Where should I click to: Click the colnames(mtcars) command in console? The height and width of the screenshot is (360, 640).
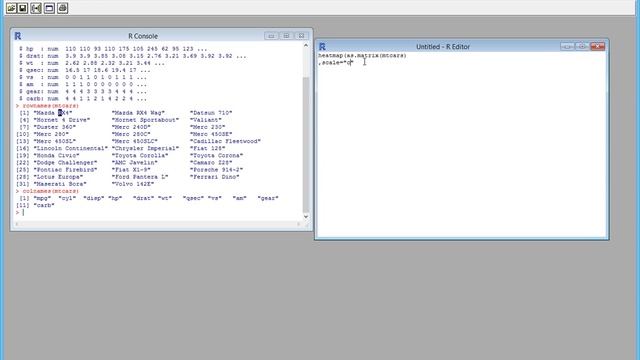point(51,191)
